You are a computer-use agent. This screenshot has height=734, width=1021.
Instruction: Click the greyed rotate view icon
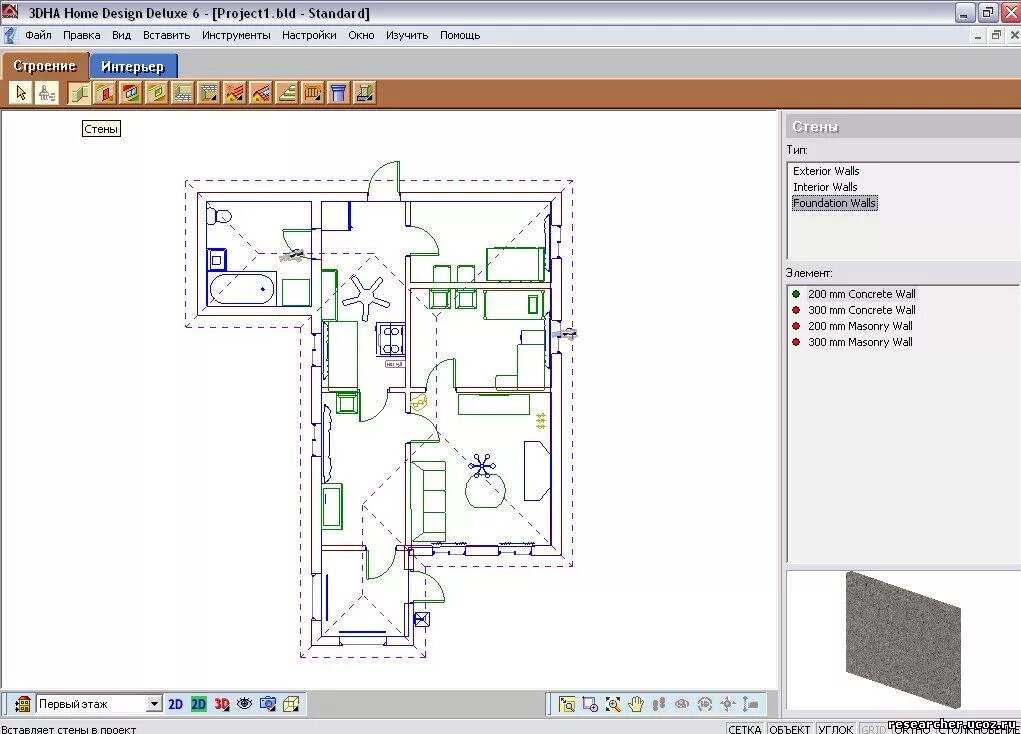point(705,704)
